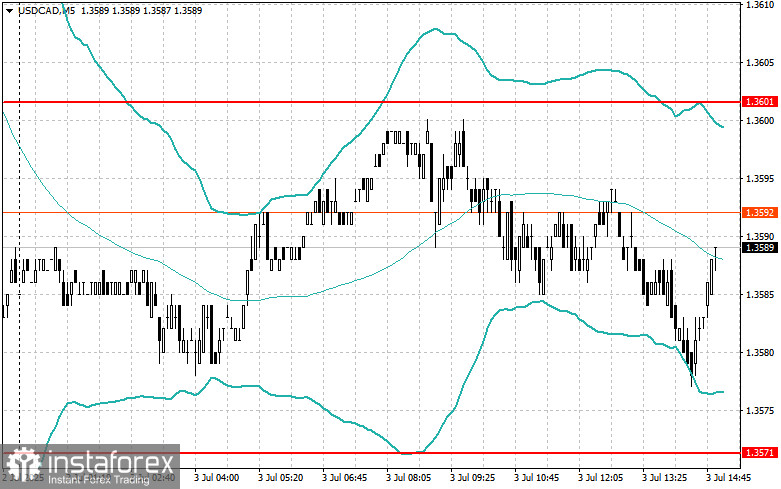Click the current price 1.3589 label
This screenshot has height=489, width=781.
pos(760,247)
